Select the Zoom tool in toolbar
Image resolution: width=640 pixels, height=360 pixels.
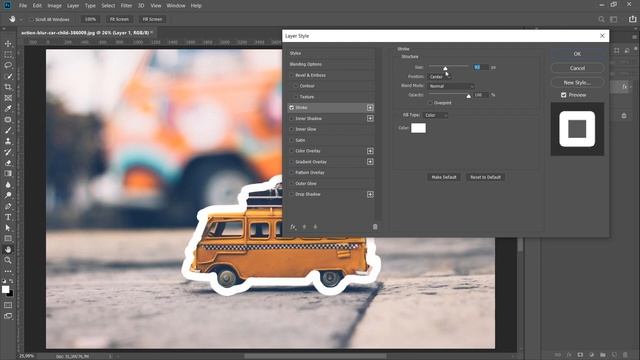click(x=8, y=260)
